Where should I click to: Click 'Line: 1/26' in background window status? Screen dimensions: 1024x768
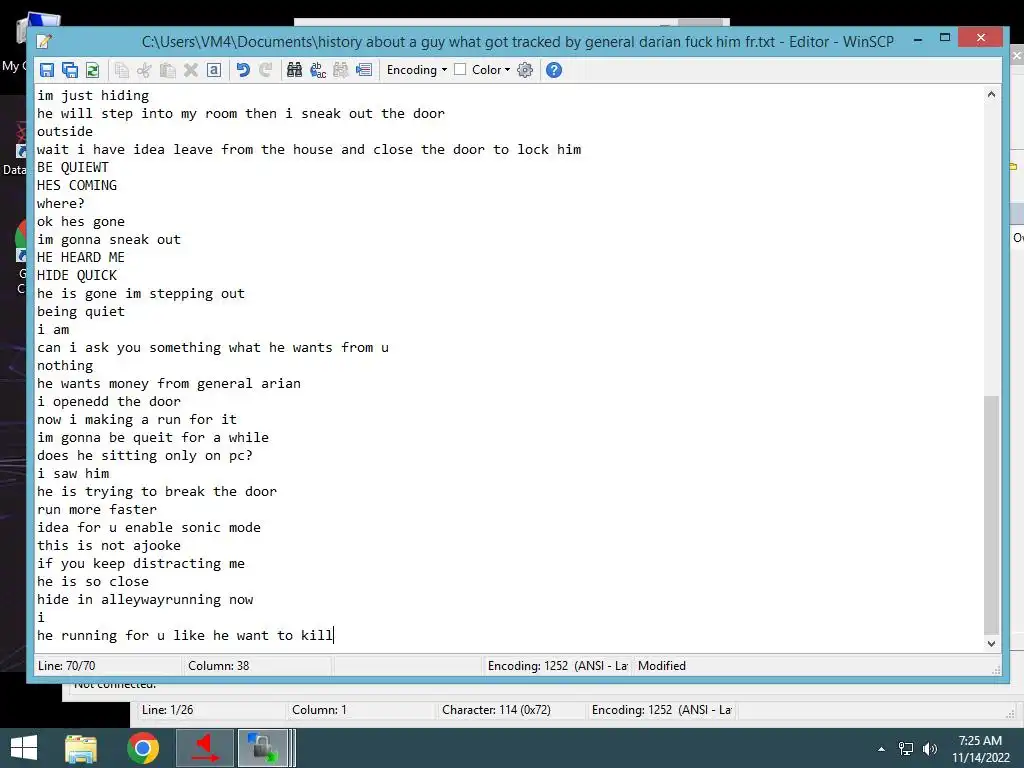[x=167, y=710]
